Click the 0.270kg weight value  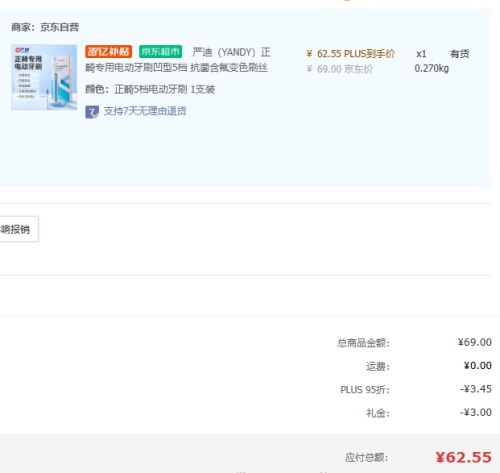pyautogui.click(x=432, y=68)
